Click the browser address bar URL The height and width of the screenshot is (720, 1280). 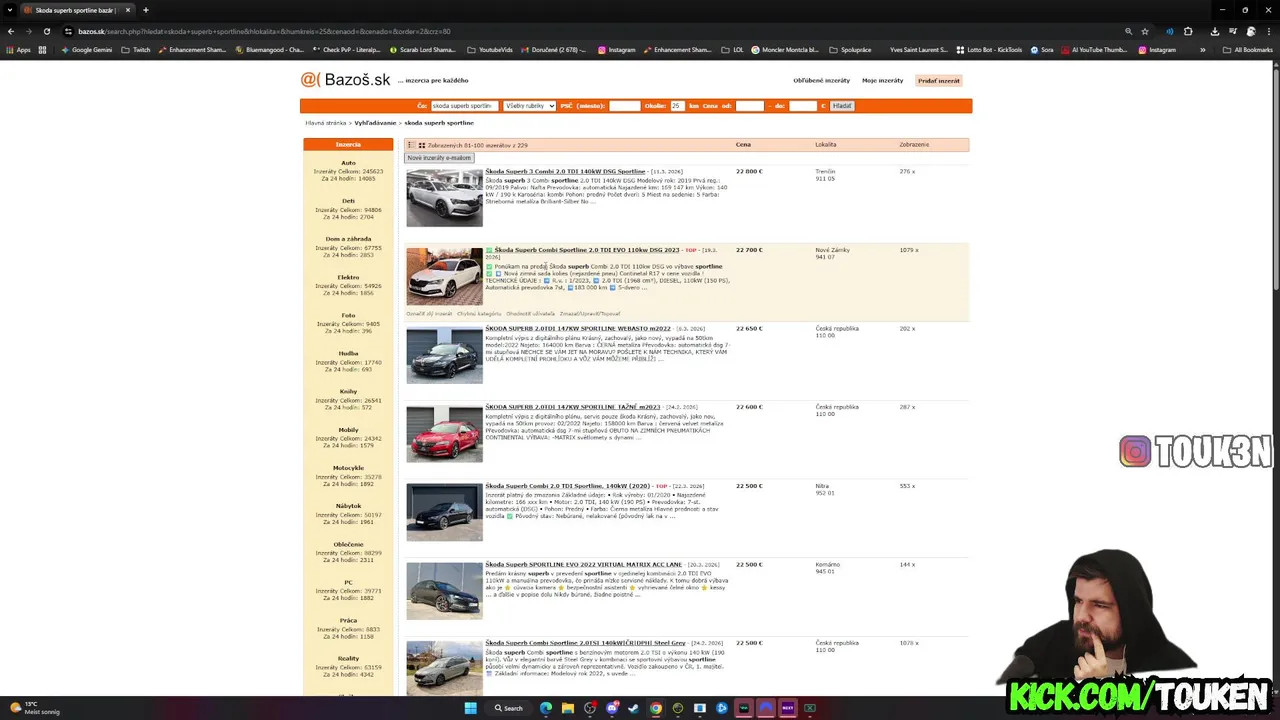[x=264, y=31]
